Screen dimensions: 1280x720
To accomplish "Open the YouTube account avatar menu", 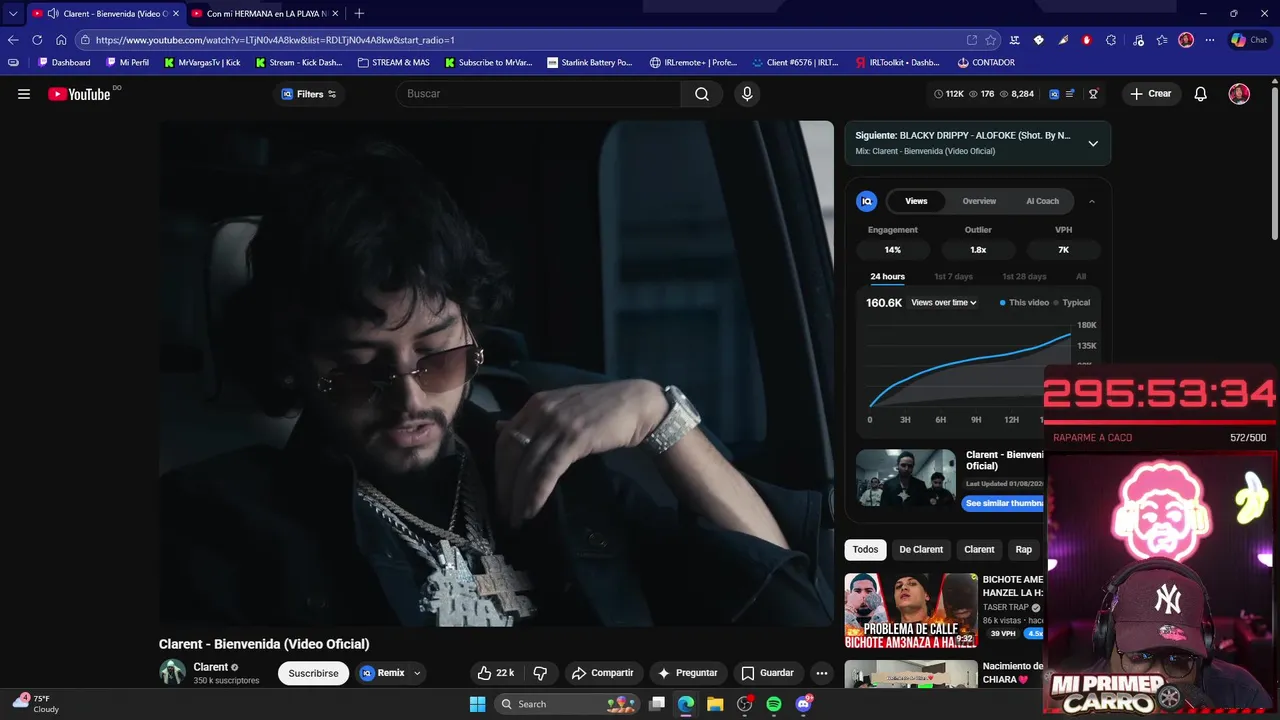I will coord(1239,94).
